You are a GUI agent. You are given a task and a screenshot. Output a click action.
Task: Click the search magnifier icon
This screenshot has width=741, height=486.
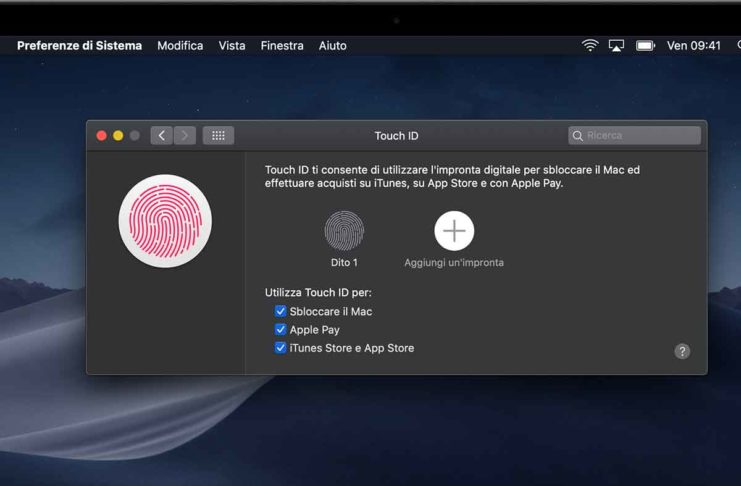click(577, 136)
